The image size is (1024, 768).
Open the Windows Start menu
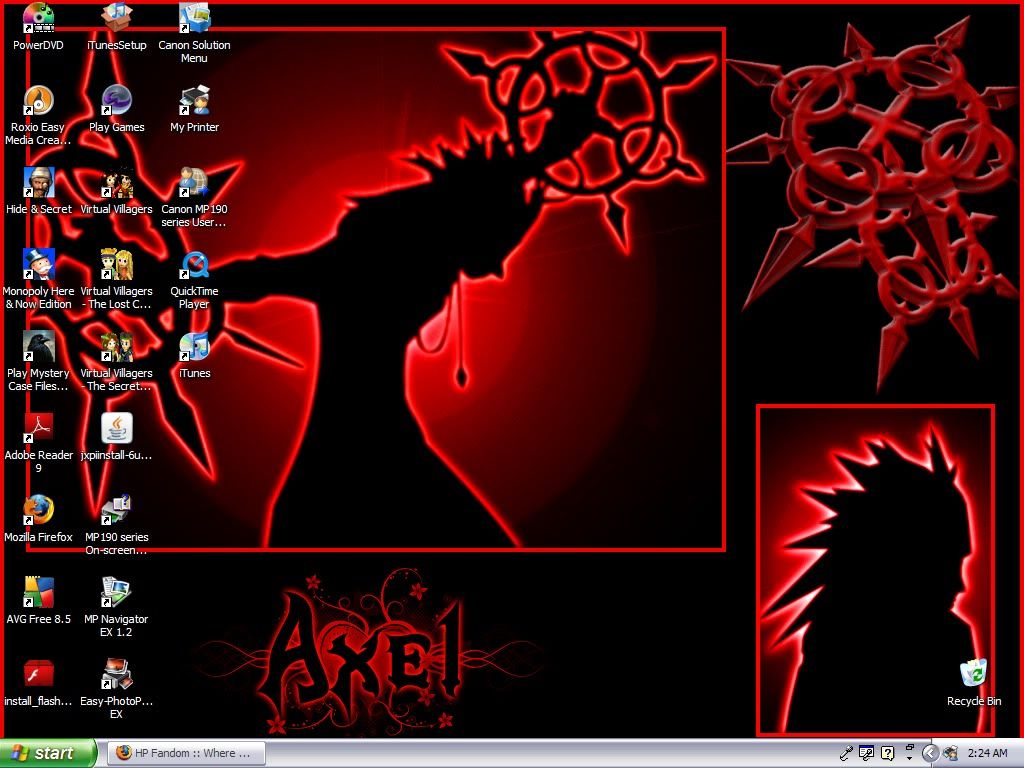pos(48,753)
